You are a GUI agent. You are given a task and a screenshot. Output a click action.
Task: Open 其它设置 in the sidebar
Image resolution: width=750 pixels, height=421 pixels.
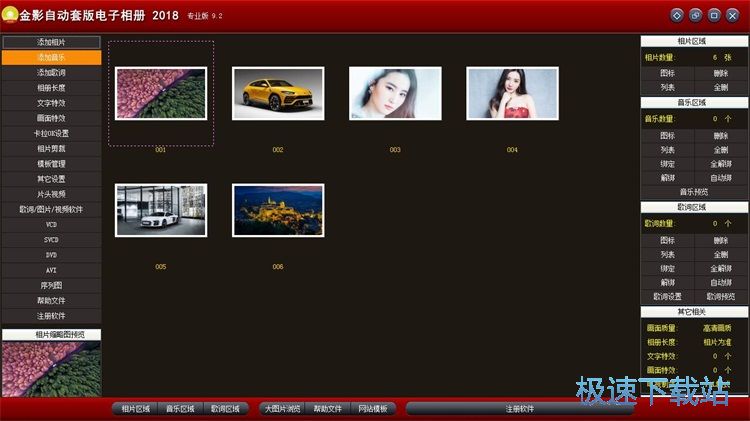point(51,179)
